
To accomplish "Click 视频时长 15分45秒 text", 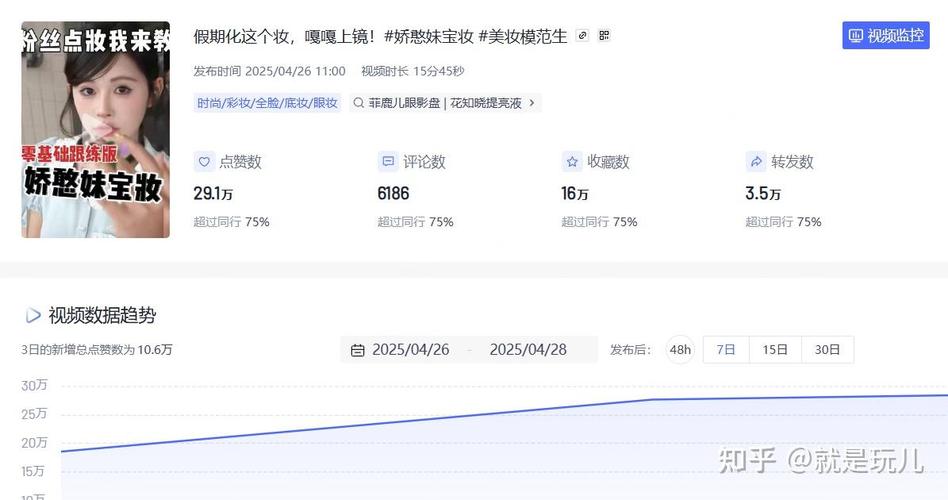I will (412, 71).
